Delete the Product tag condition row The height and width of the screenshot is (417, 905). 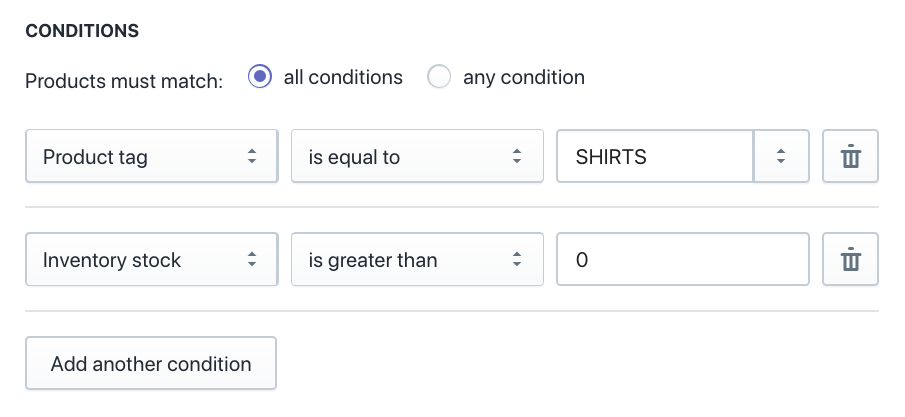[x=850, y=157]
